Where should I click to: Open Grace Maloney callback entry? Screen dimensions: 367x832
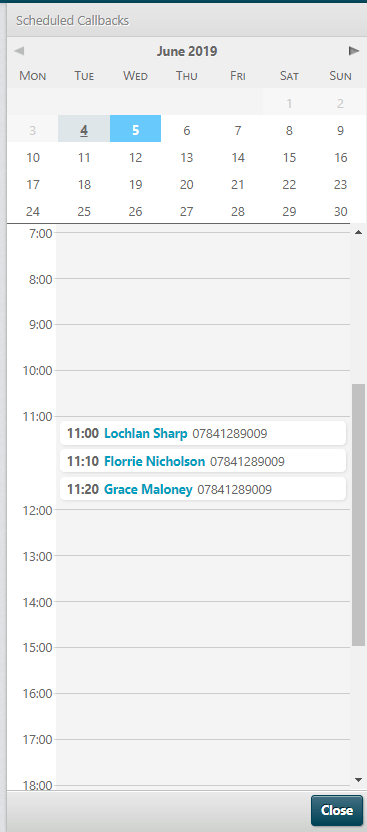[x=148, y=489]
